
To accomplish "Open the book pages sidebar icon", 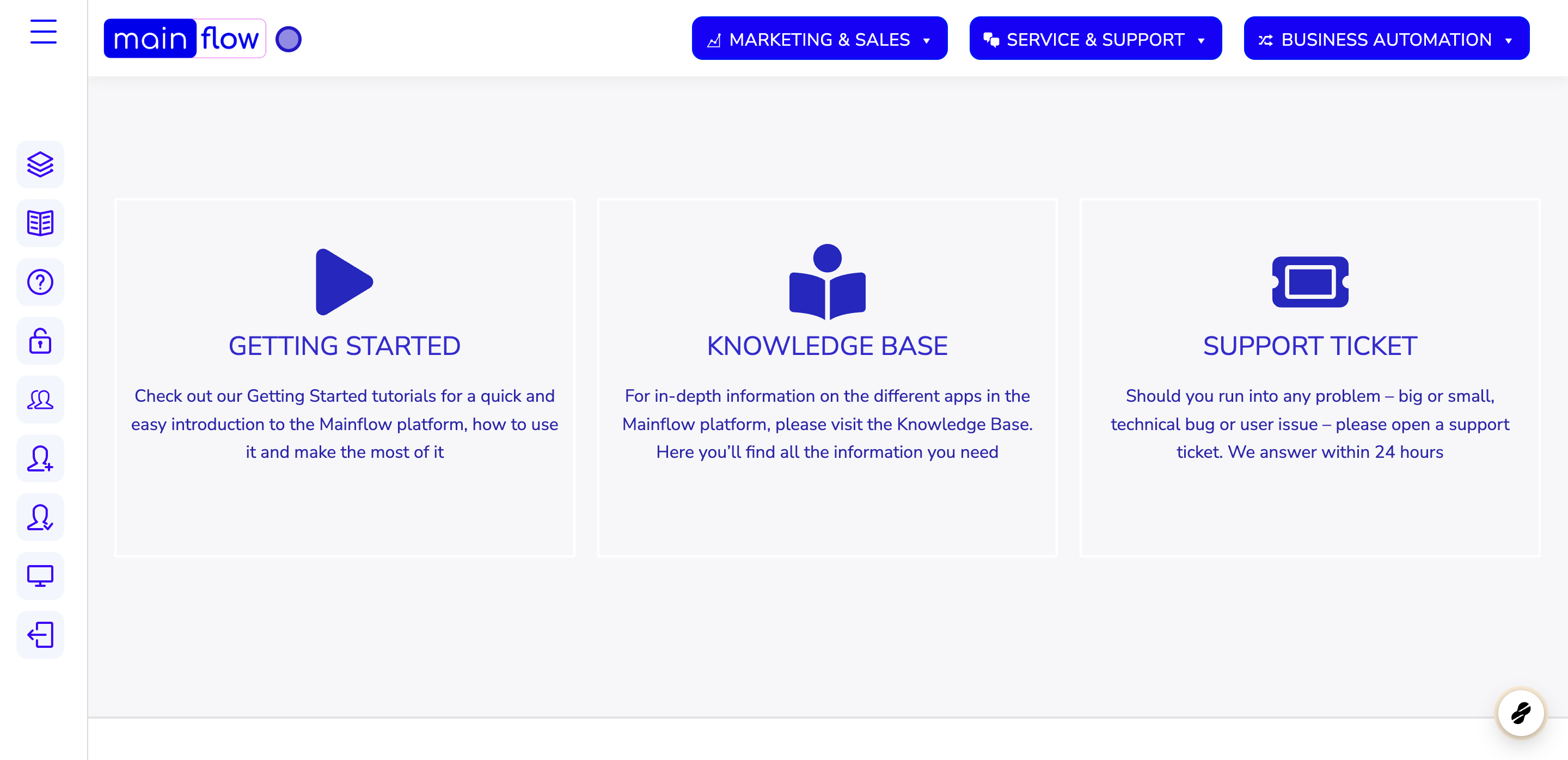I will point(40,223).
